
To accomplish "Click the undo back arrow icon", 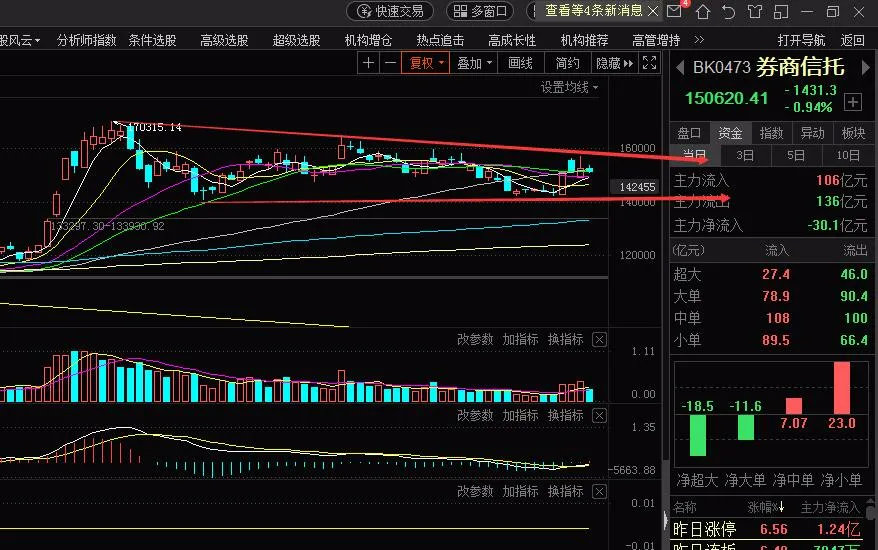I will point(728,12).
